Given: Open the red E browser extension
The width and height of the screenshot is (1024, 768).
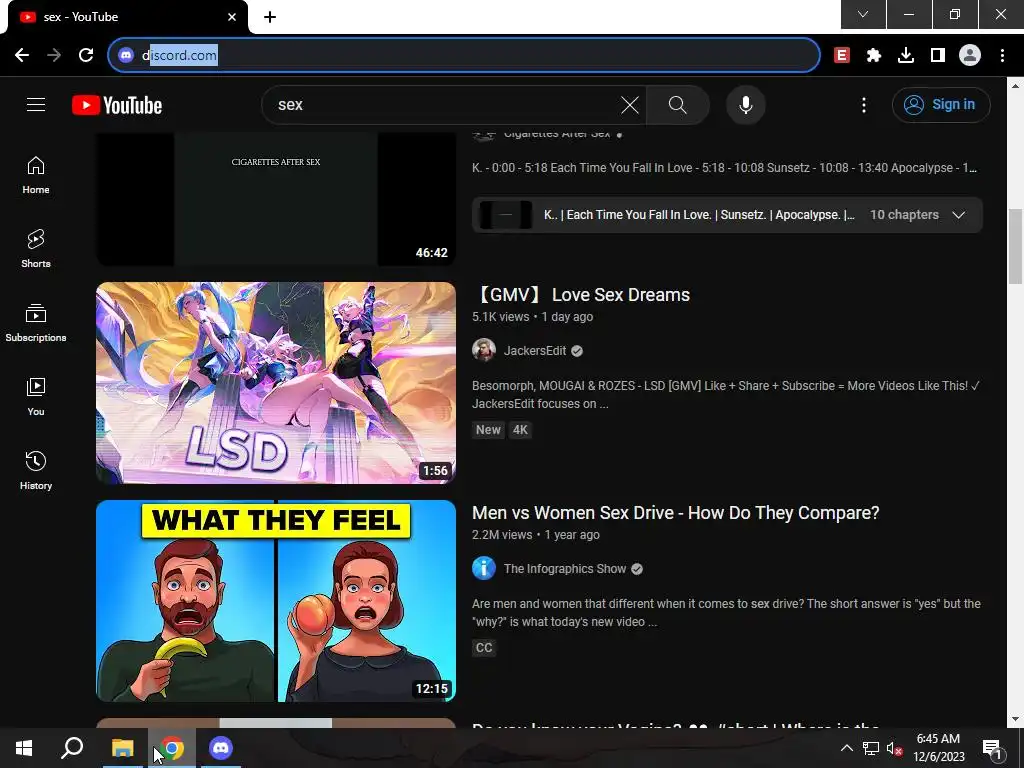Looking at the screenshot, I should pyautogui.click(x=842, y=56).
